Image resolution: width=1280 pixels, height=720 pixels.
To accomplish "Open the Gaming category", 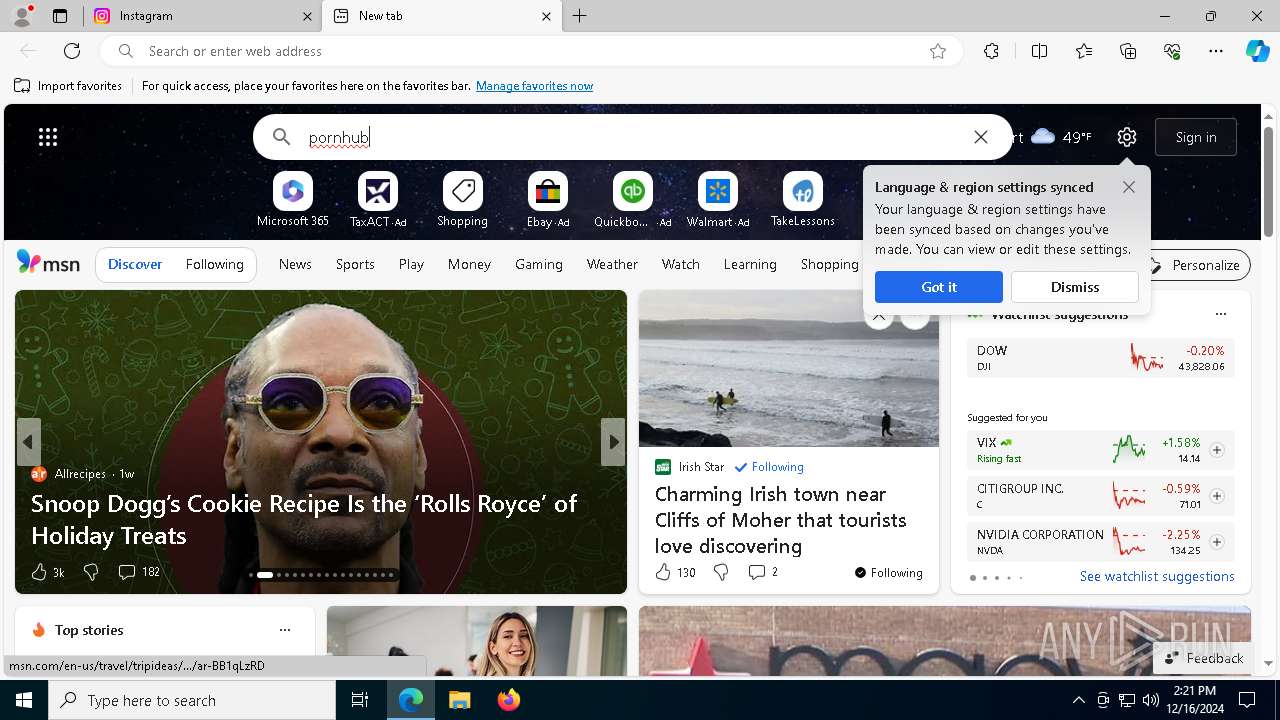I will click(539, 264).
